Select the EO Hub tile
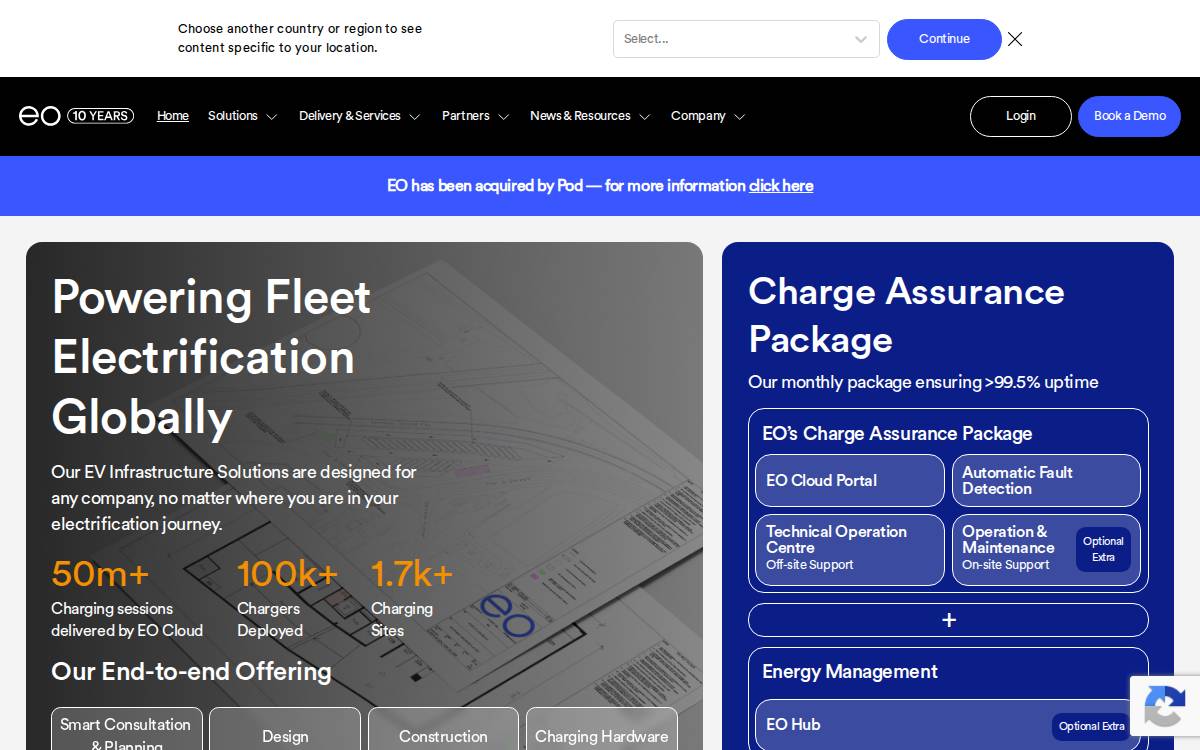This screenshot has height=750, width=1200. [948, 725]
